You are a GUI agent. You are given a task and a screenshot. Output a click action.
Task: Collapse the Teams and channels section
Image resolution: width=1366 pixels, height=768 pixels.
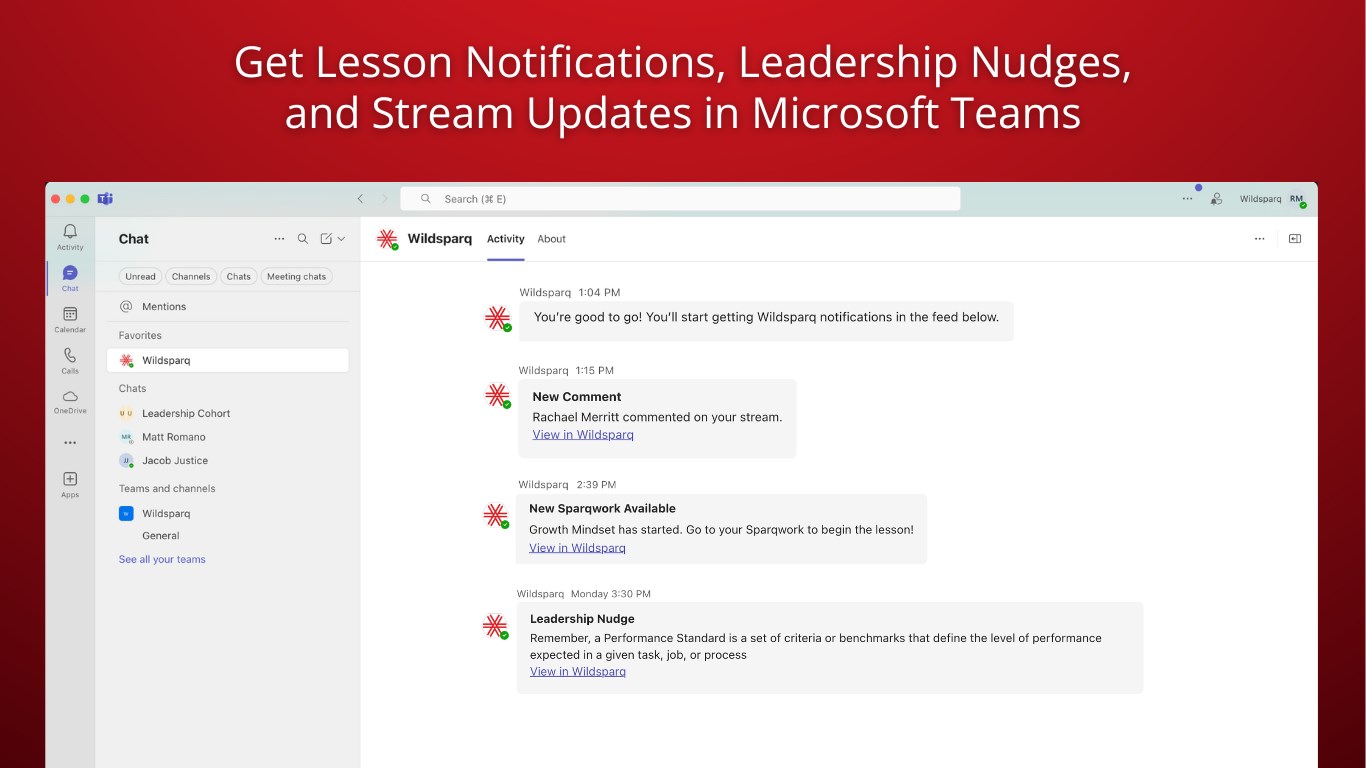pos(167,489)
